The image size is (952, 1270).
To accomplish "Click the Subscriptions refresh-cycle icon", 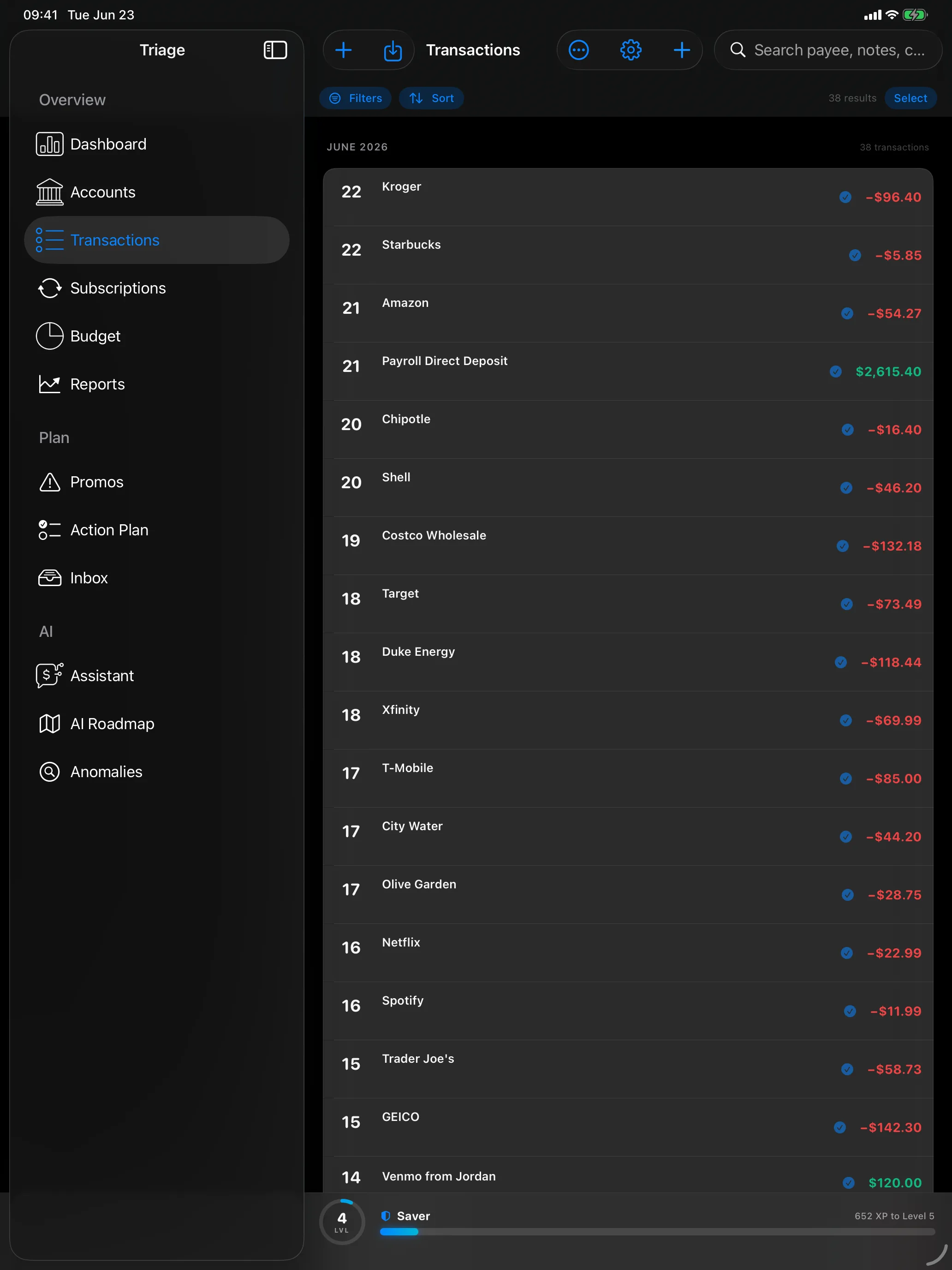I will [x=49, y=288].
